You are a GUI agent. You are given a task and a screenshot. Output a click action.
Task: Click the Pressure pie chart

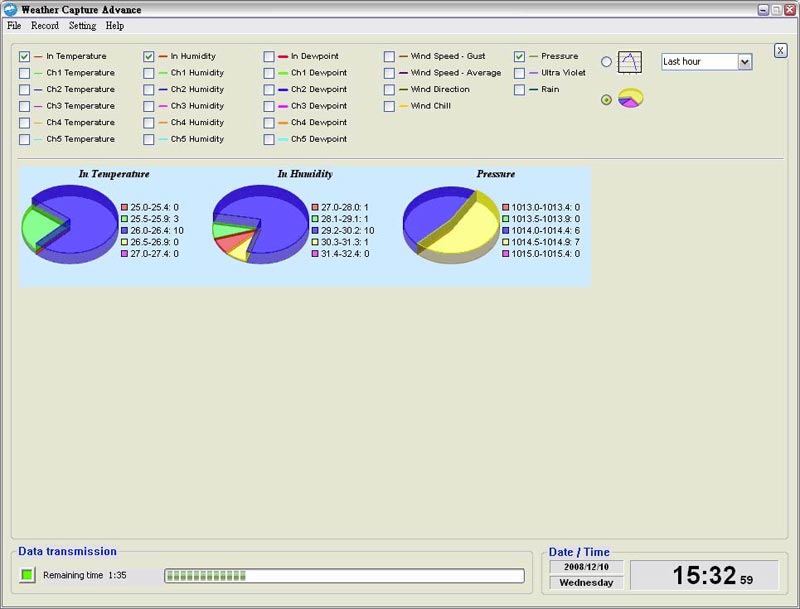tap(451, 224)
